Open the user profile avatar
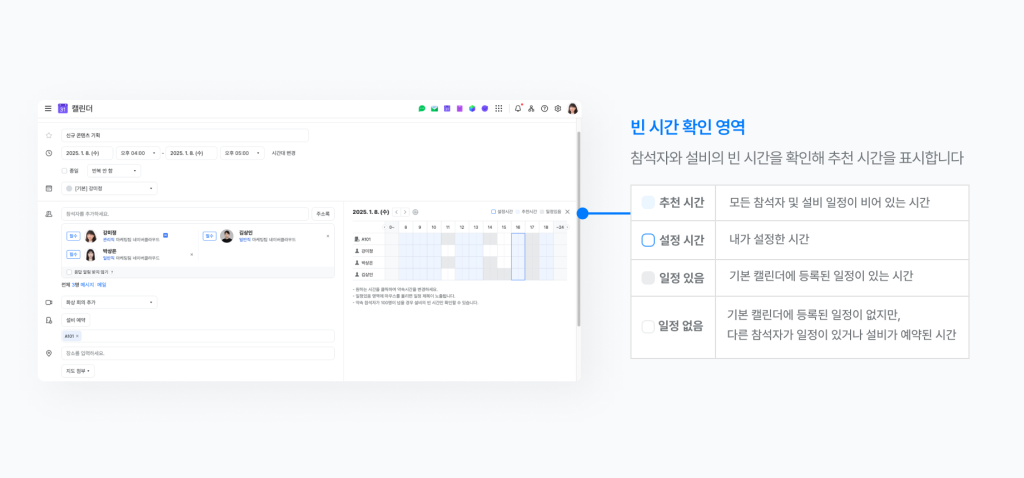This screenshot has height=478, width=1024. pyautogui.click(x=573, y=108)
